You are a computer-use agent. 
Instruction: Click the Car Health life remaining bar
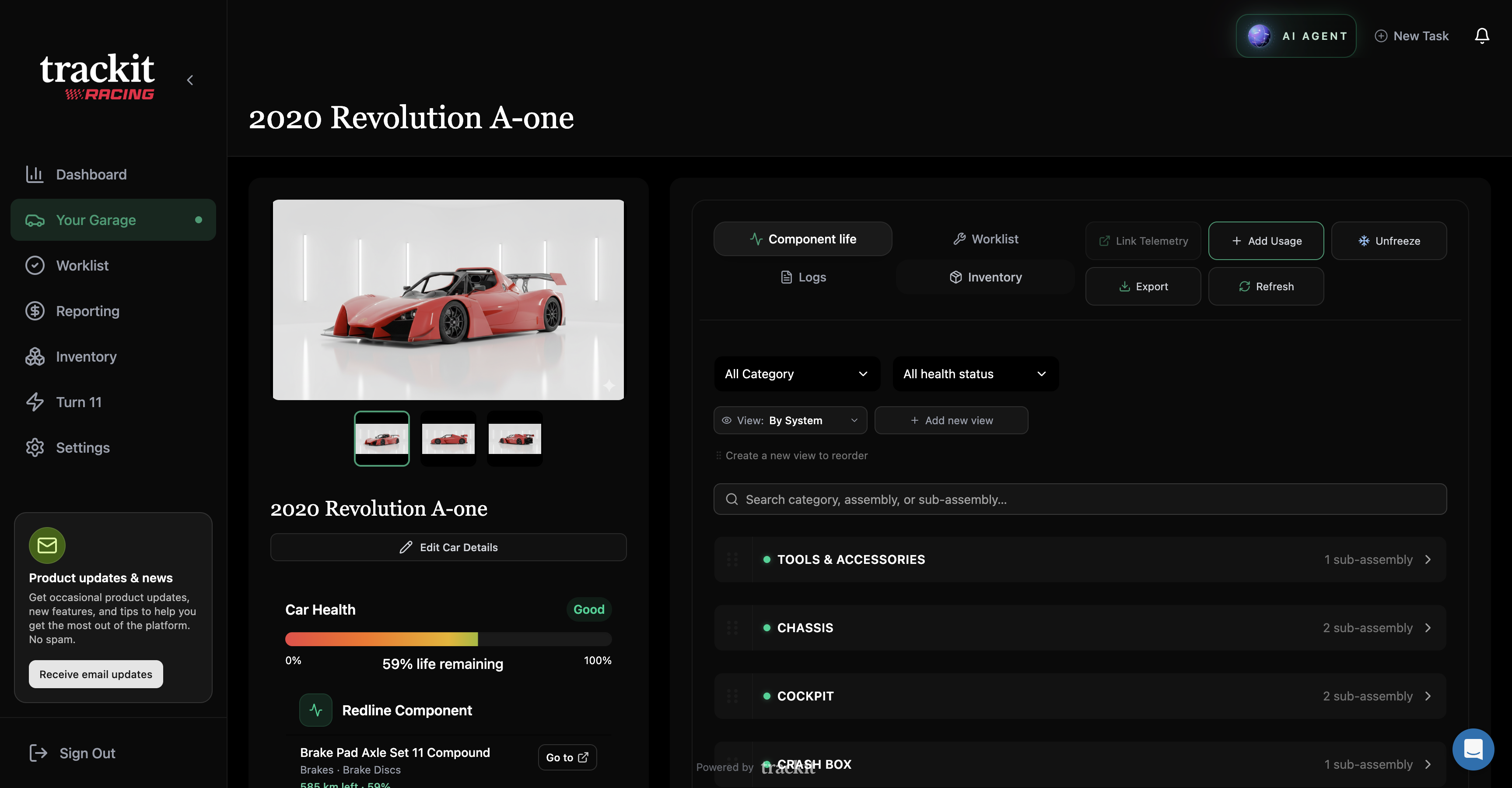click(448, 639)
